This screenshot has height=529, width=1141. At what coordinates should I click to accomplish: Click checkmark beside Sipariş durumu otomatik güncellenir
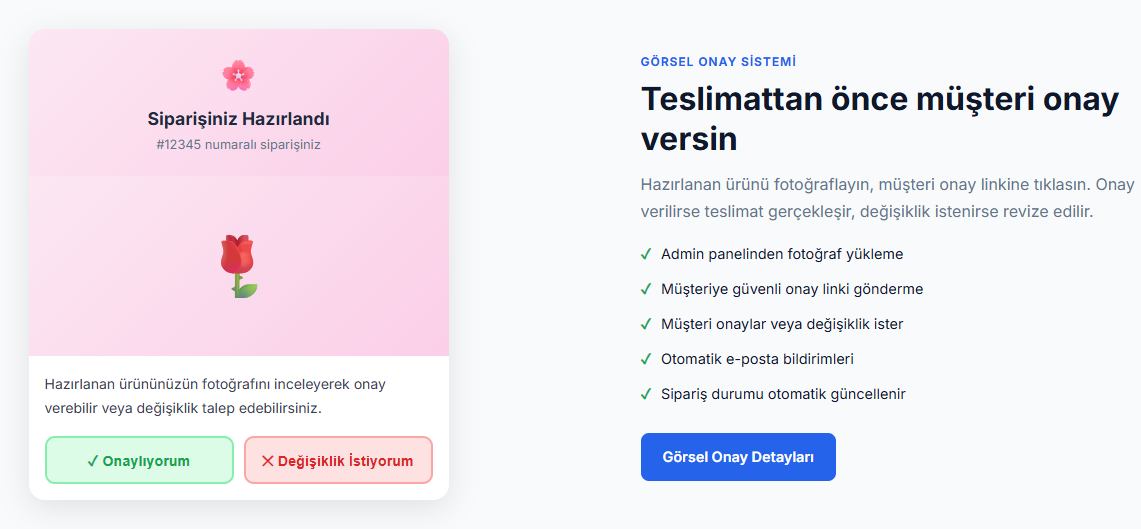coord(645,394)
